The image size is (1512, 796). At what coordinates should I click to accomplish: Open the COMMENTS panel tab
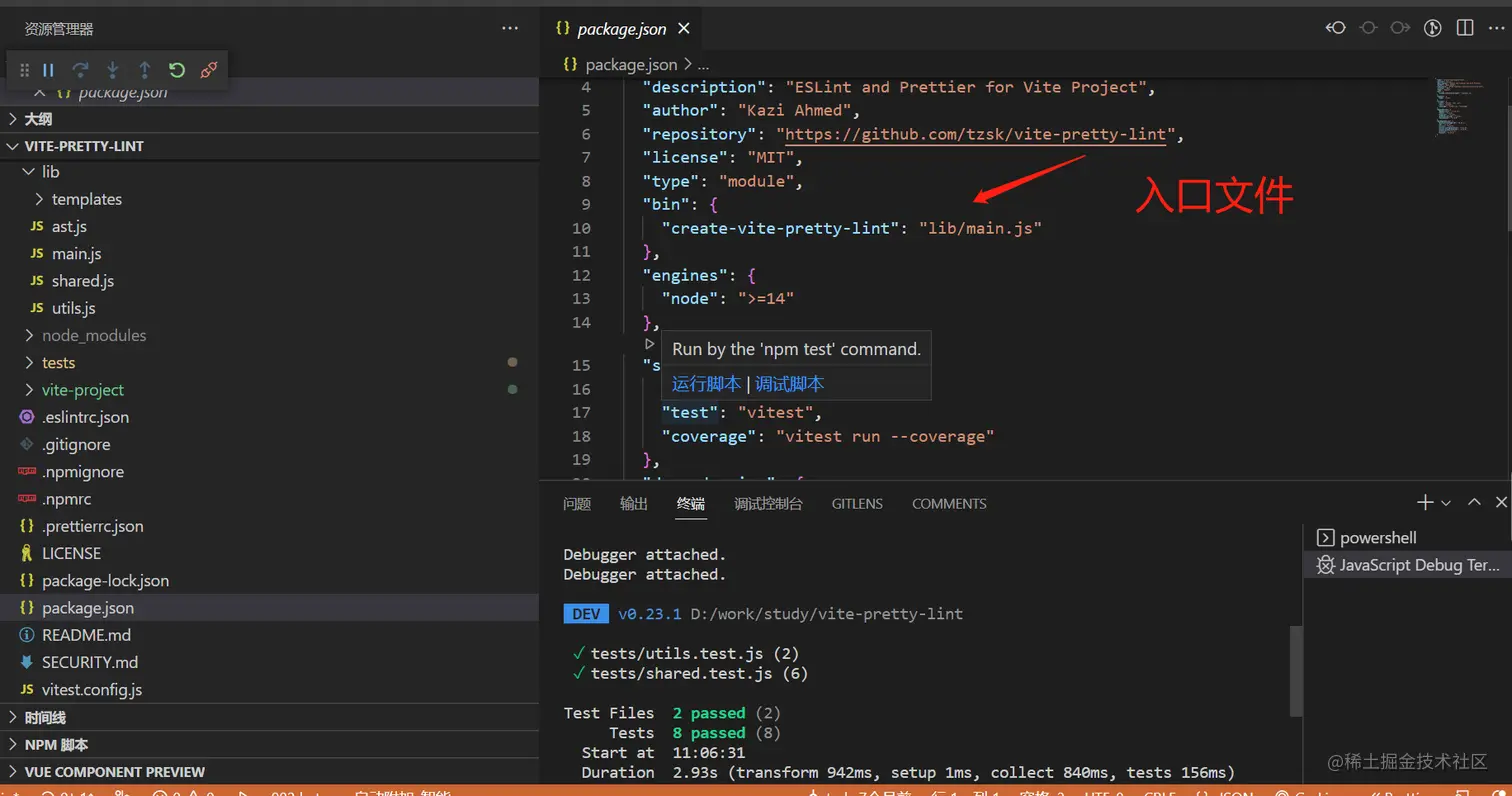tap(949, 504)
